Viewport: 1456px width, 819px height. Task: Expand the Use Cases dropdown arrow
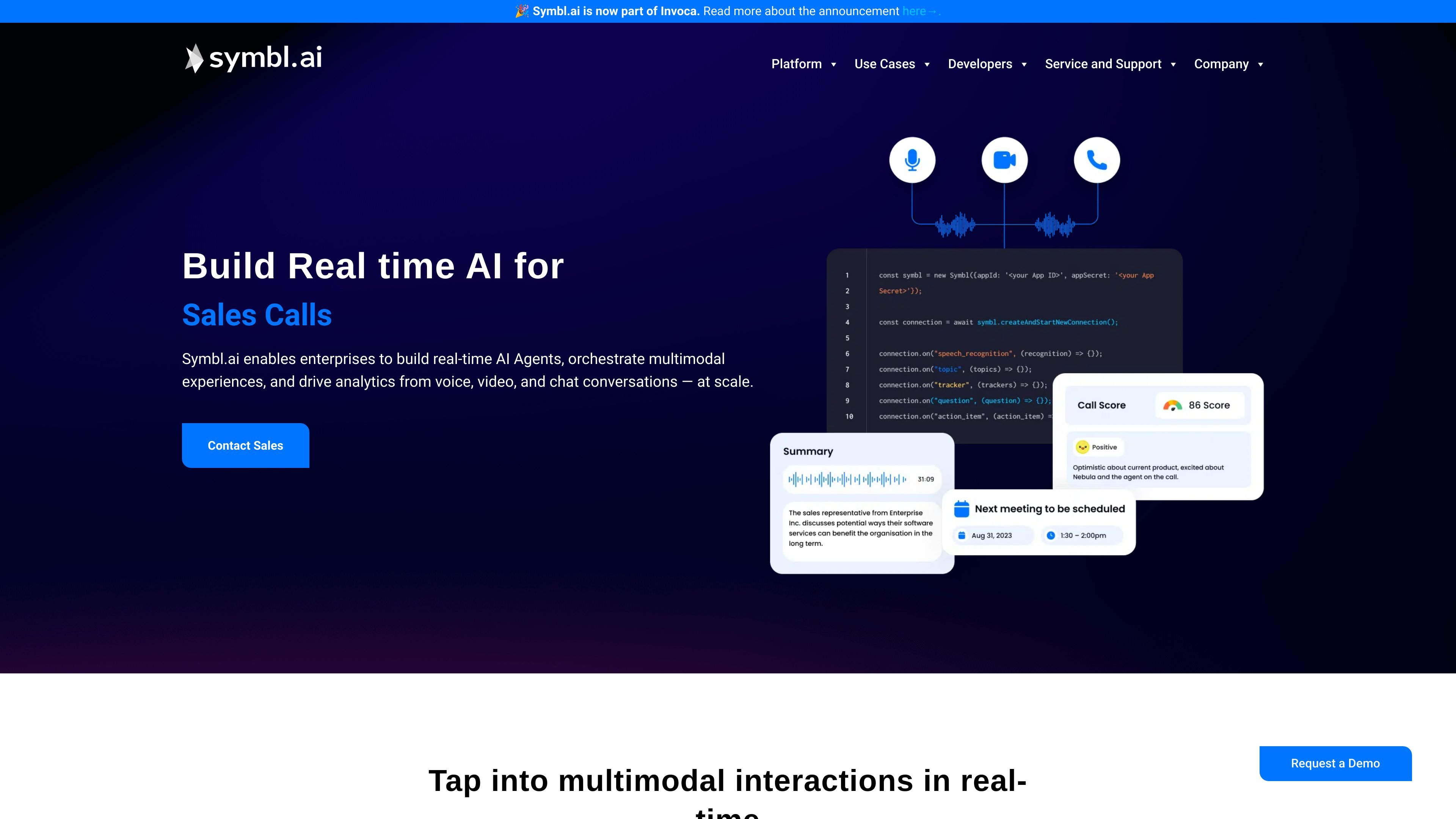(927, 64)
